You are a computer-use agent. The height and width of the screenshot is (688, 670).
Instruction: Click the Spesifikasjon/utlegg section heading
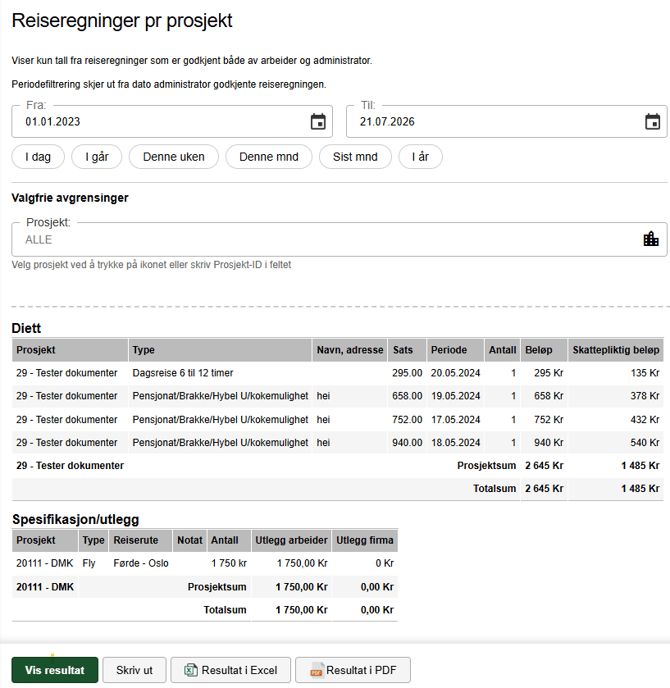click(x=75, y=520)
